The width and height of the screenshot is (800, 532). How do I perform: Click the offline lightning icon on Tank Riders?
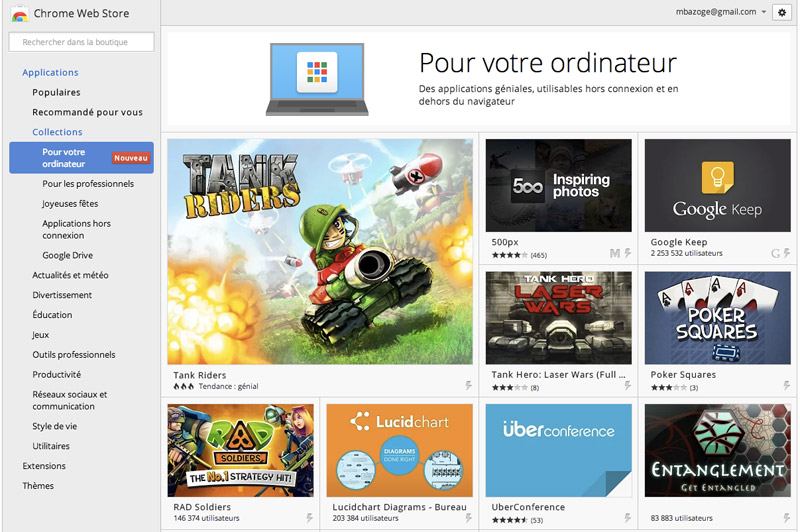coord(468,385)
